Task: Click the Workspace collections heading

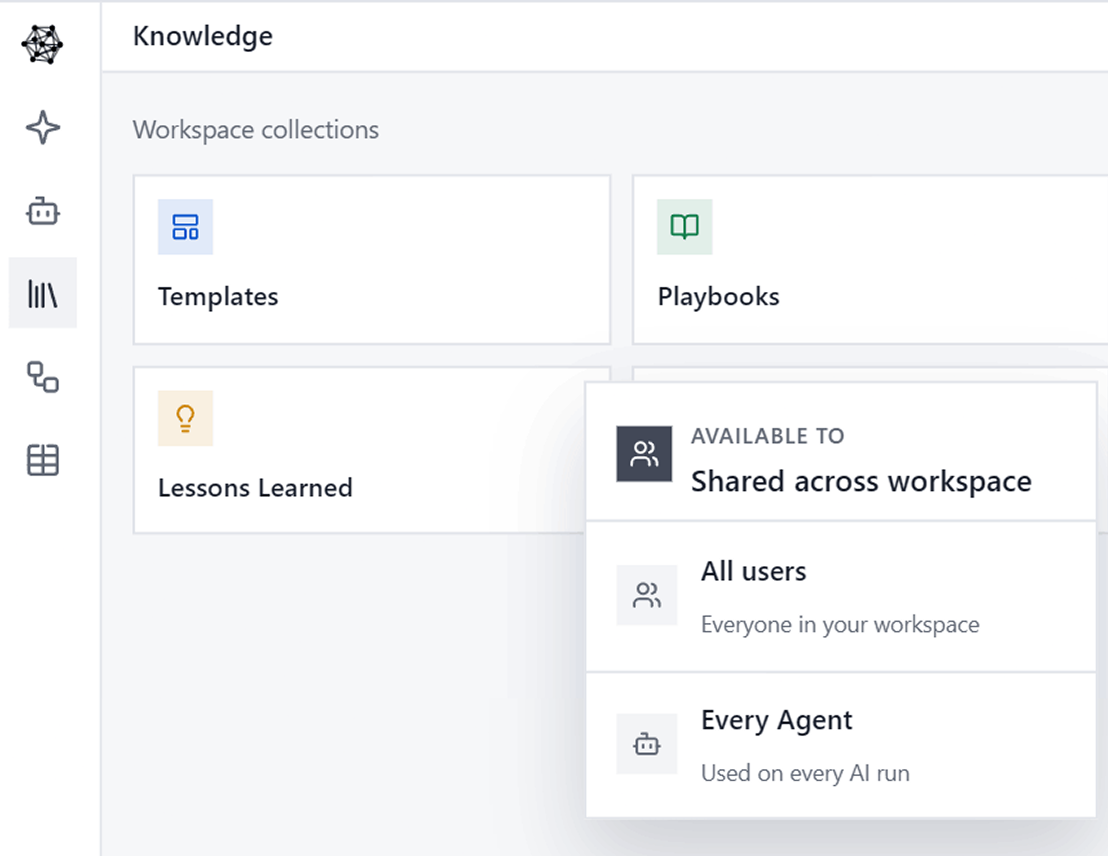Action: coord(256,130)
